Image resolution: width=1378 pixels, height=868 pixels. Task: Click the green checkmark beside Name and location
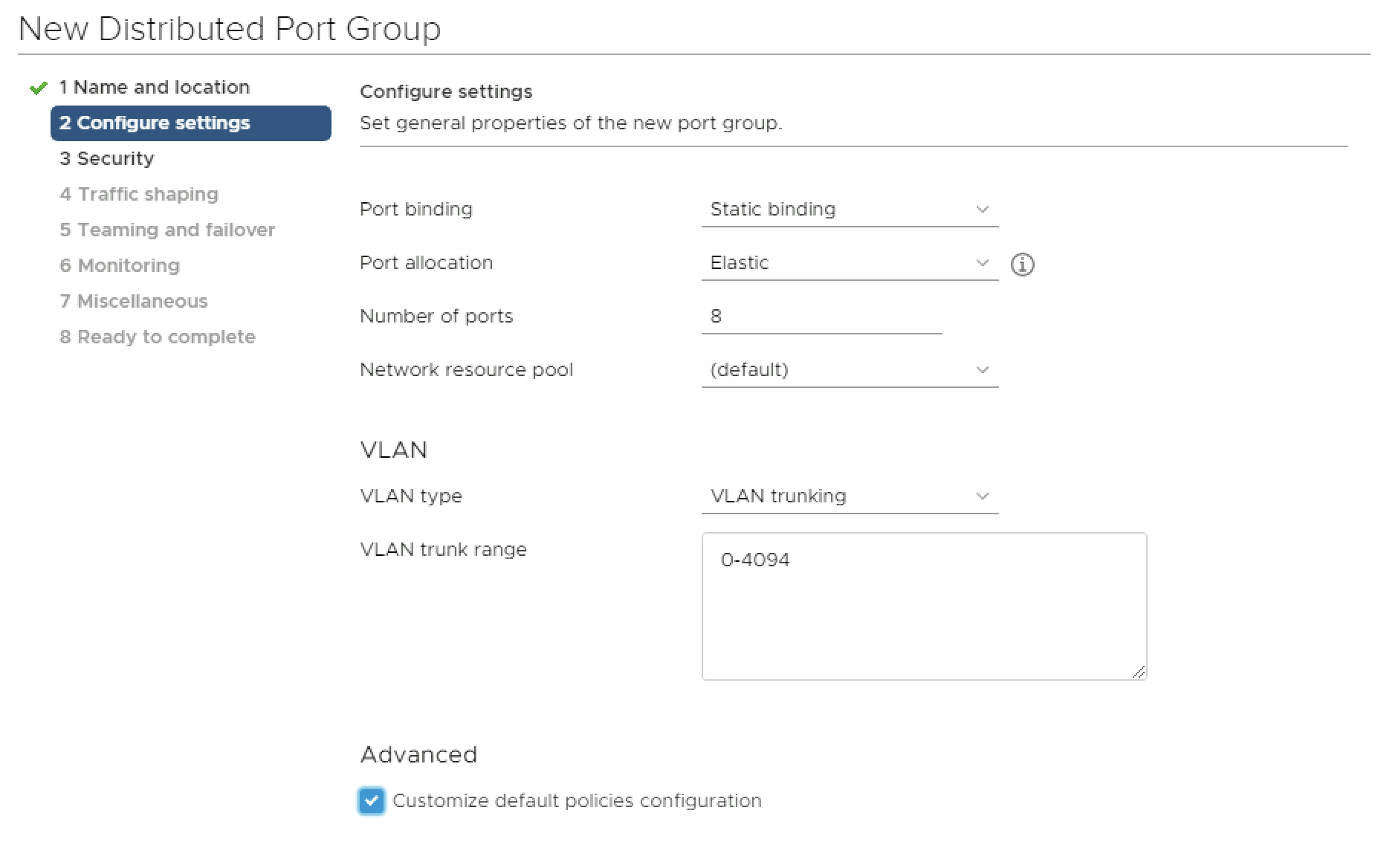(39, 88)
